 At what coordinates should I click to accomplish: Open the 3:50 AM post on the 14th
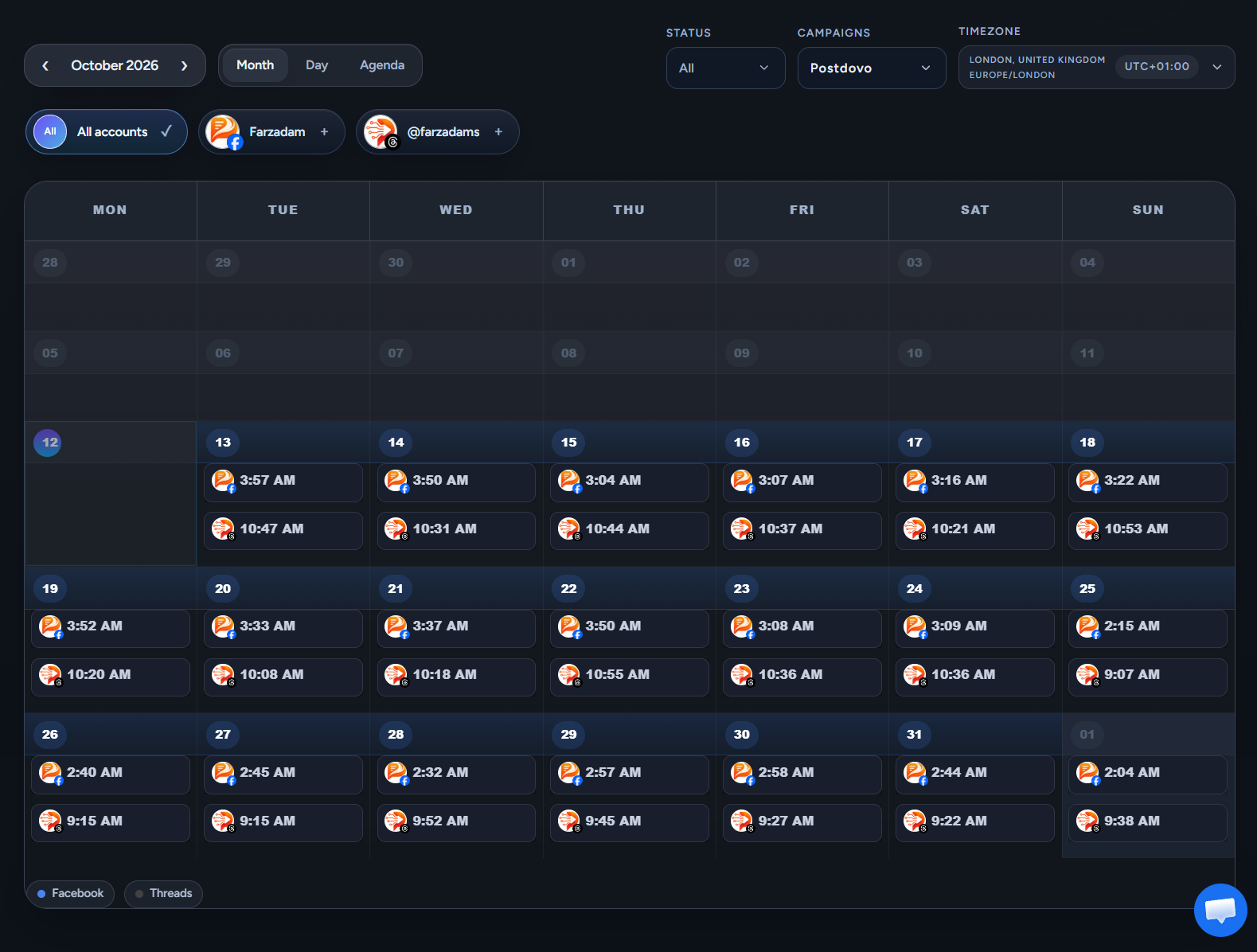[x=456, y=482]
